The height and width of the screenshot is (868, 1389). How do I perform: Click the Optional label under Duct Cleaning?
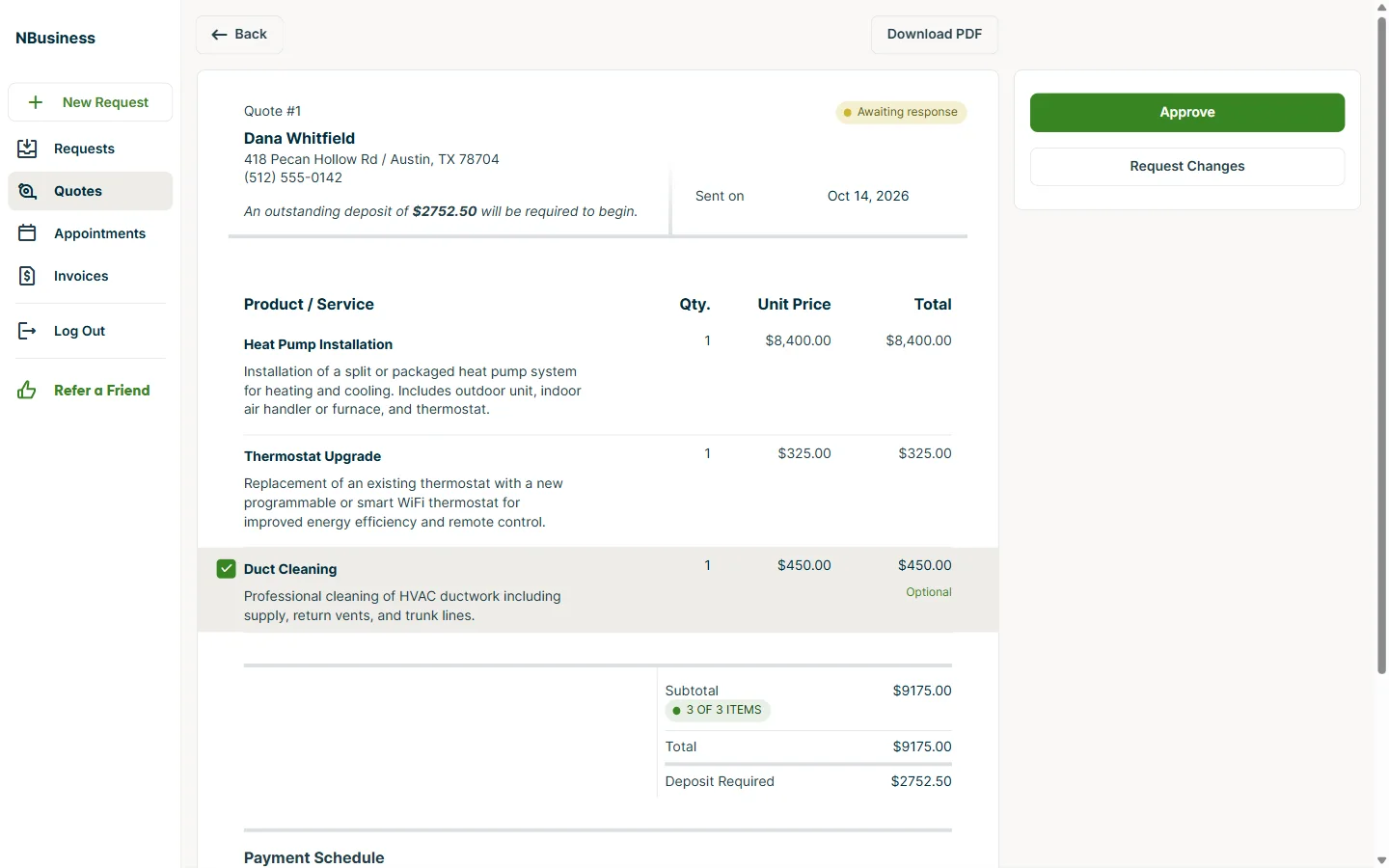(929, 592)
